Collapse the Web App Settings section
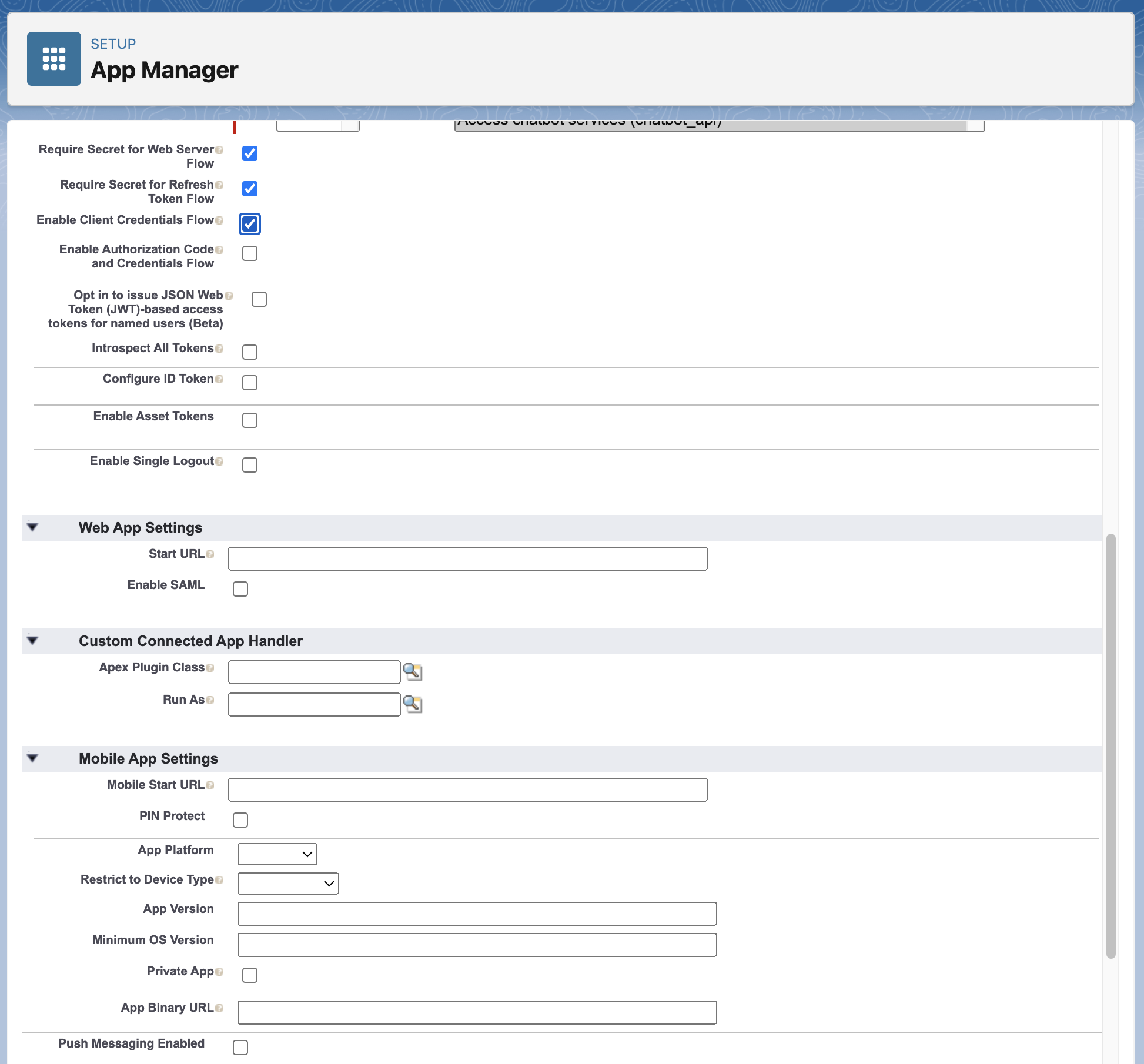 (x=33, y=527)
